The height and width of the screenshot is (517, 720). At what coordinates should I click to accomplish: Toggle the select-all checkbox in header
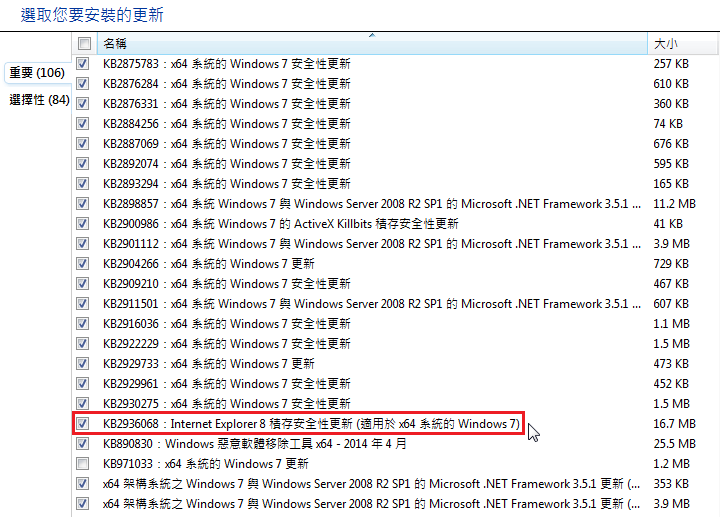pyautogui.click(x=84, y=44)
